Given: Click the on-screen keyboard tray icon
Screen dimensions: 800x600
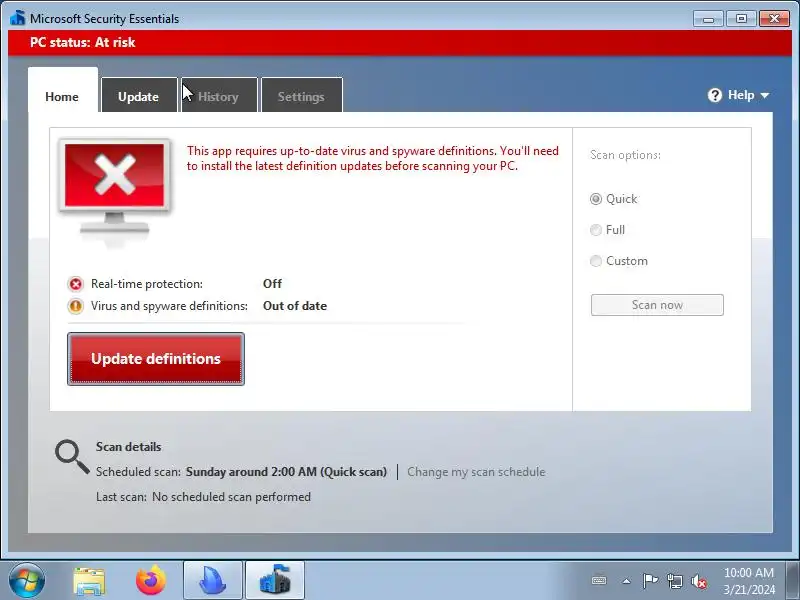Looking at the screenshot, I should coord(599,581).
